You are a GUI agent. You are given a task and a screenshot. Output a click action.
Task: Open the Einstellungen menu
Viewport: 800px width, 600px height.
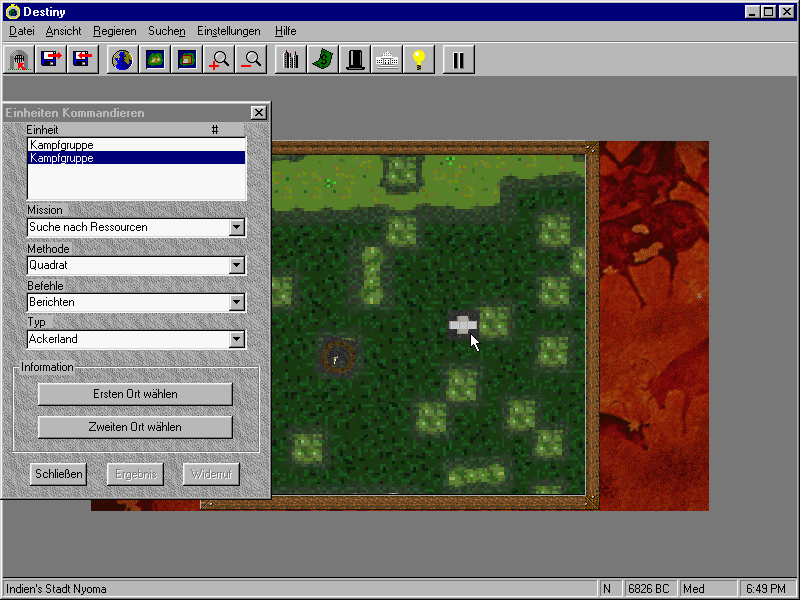pos(229,31)
